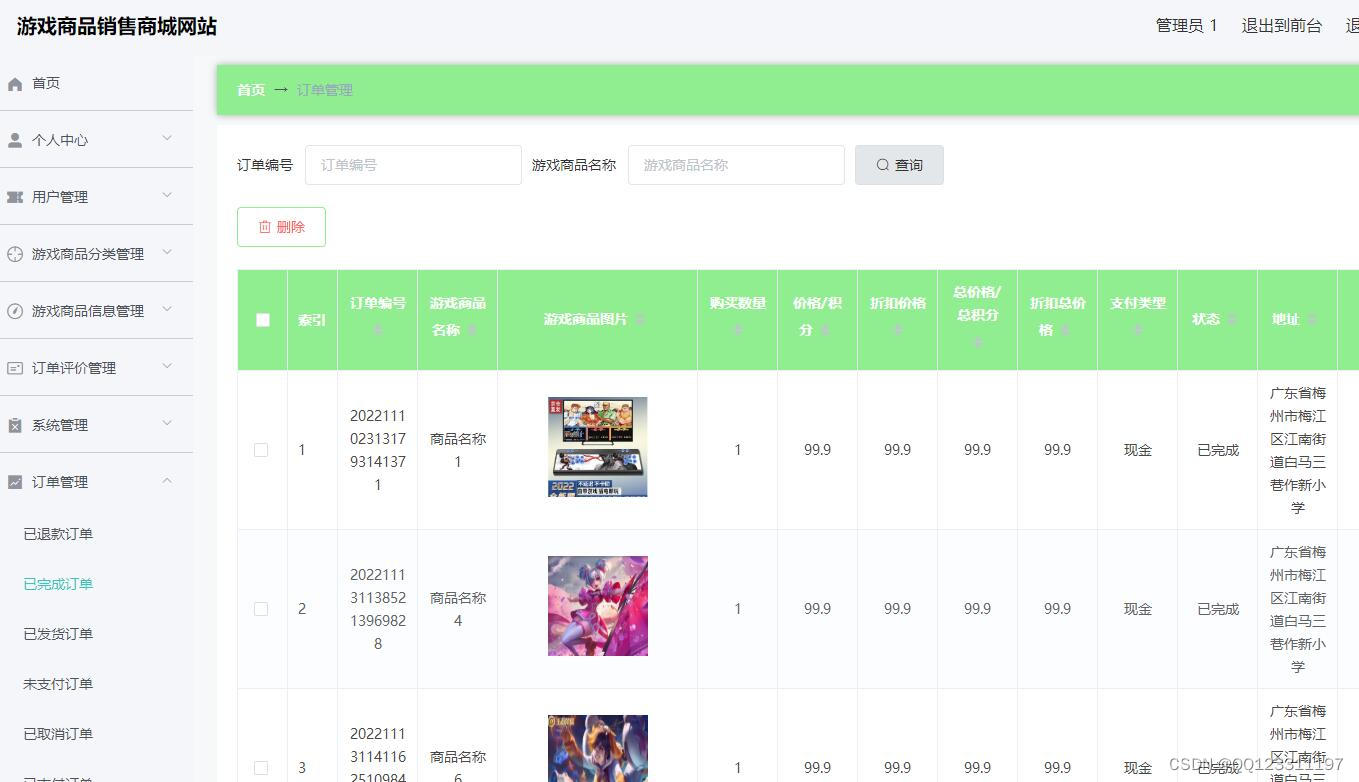Click the home icon beside 首页 in sidebar

click(x=15, y=84)
